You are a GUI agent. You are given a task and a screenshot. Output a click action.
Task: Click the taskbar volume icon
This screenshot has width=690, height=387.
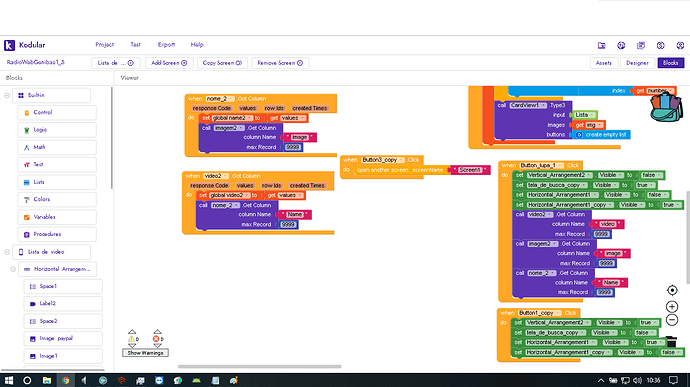click(x=638, y=380)
